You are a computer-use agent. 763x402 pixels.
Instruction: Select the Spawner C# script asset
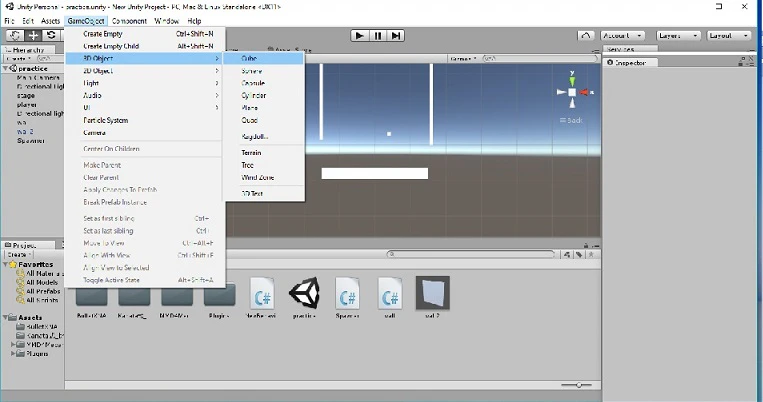[x=347, y=293]
